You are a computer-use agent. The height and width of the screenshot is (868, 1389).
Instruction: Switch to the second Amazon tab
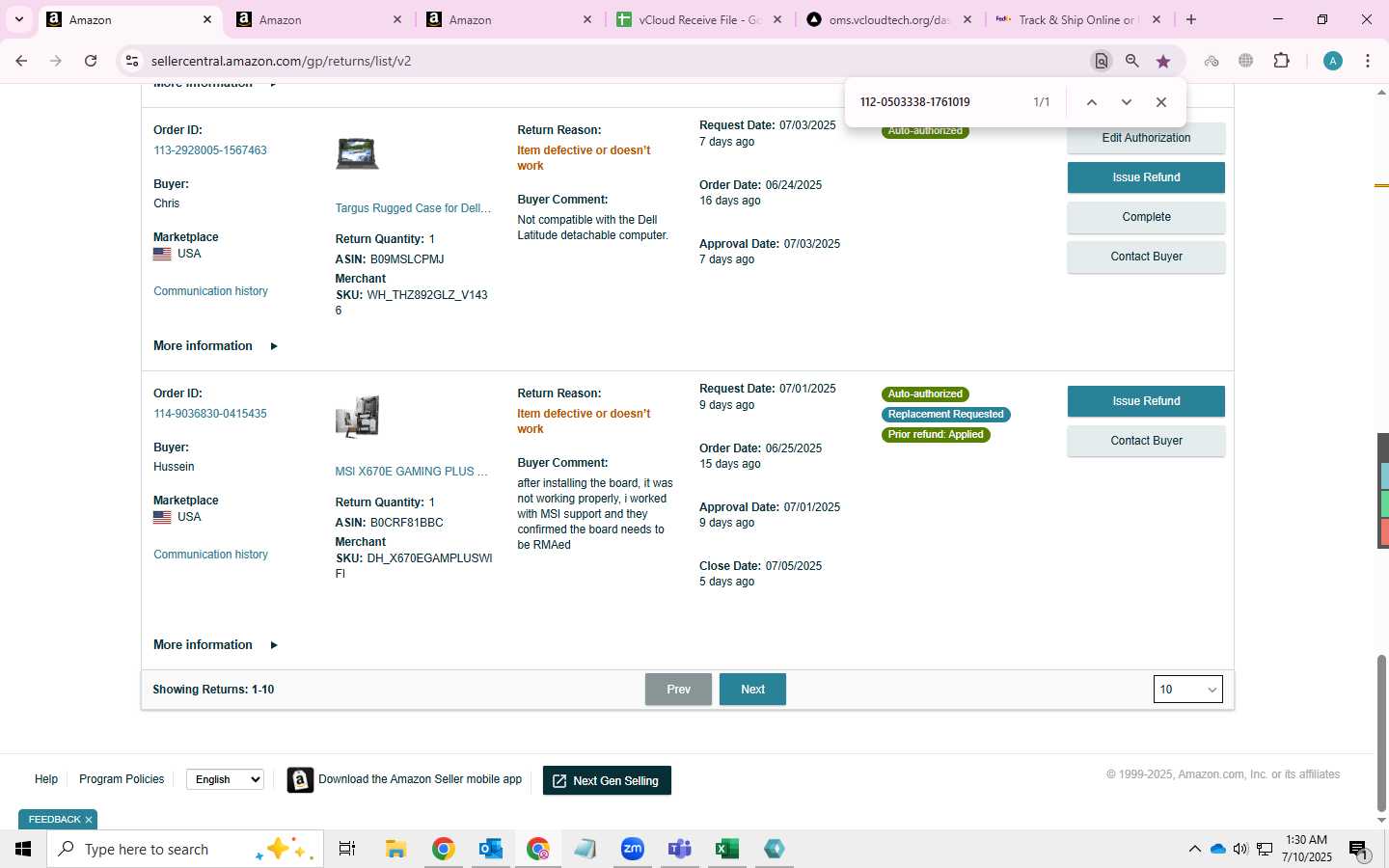318,19
